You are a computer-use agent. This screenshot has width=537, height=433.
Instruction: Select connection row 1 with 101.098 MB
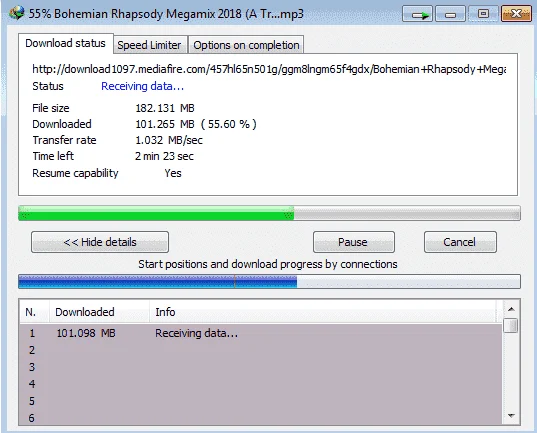[261, 333]
